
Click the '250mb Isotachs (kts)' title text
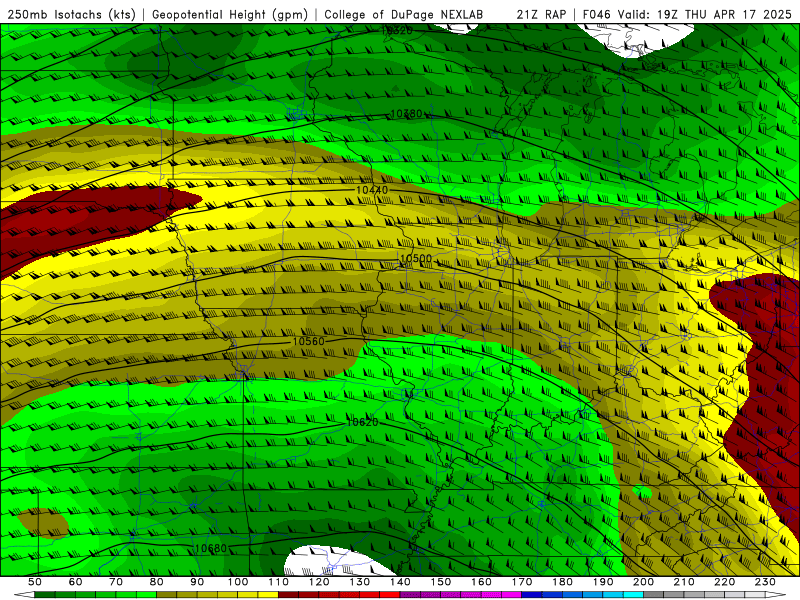71,14
